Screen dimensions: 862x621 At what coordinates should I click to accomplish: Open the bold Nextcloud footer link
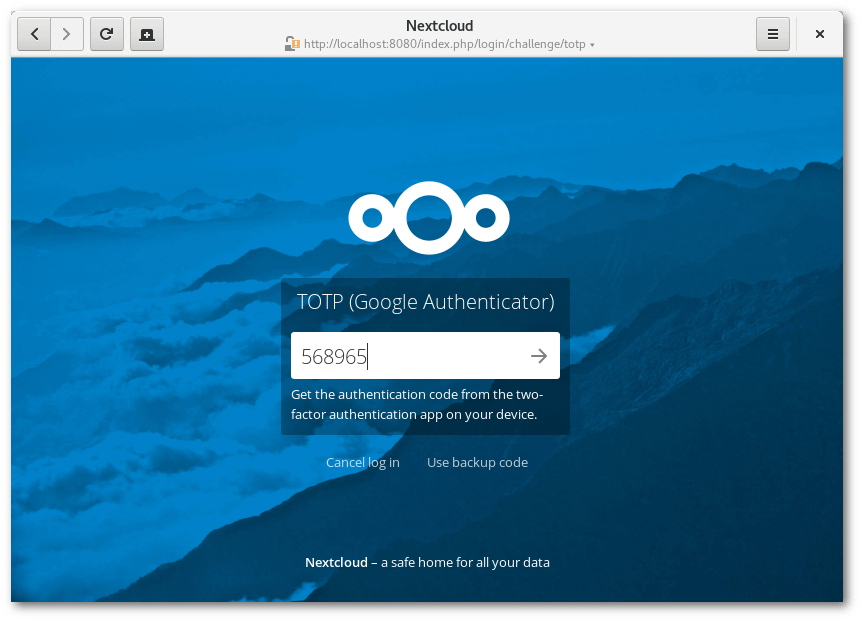tap(335, 562)
